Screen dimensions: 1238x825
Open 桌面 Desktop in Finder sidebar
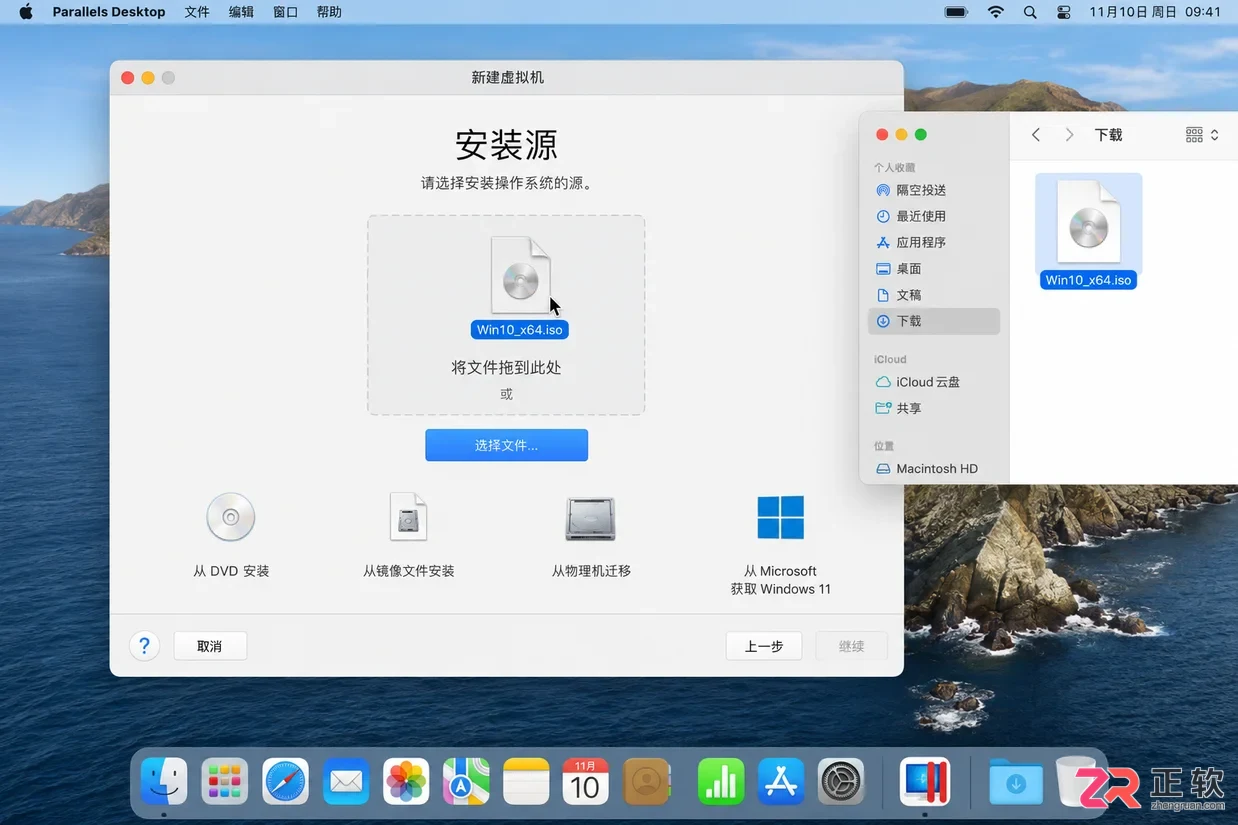[934, 269]
